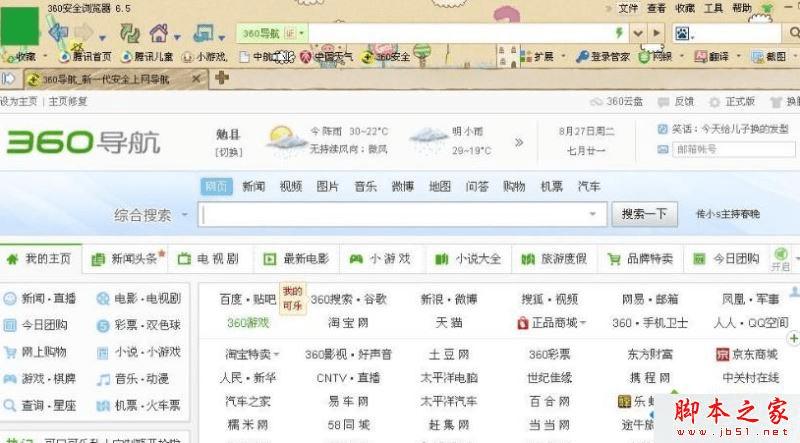
Task: Click 主页修复 link
Action: click(x=68, y=102)
